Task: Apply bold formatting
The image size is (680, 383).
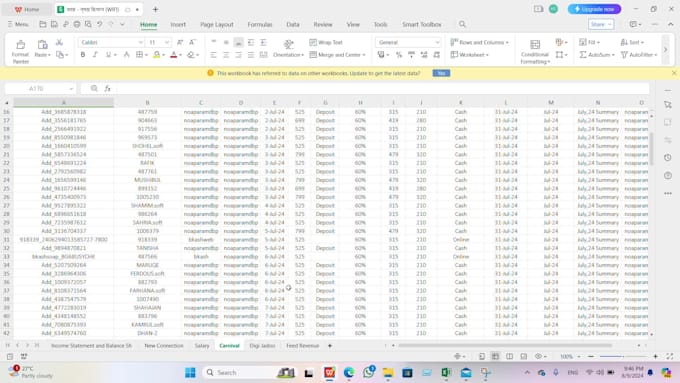Action: (83, 55)
